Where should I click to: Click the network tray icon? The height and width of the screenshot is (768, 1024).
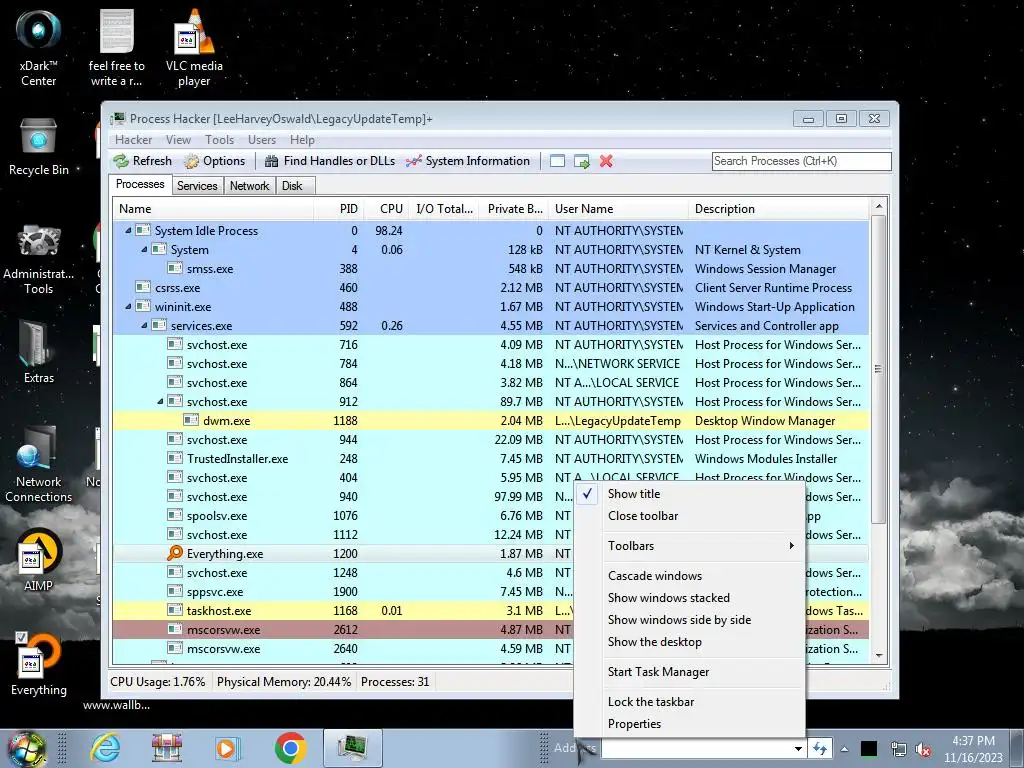tap(899, 750)
